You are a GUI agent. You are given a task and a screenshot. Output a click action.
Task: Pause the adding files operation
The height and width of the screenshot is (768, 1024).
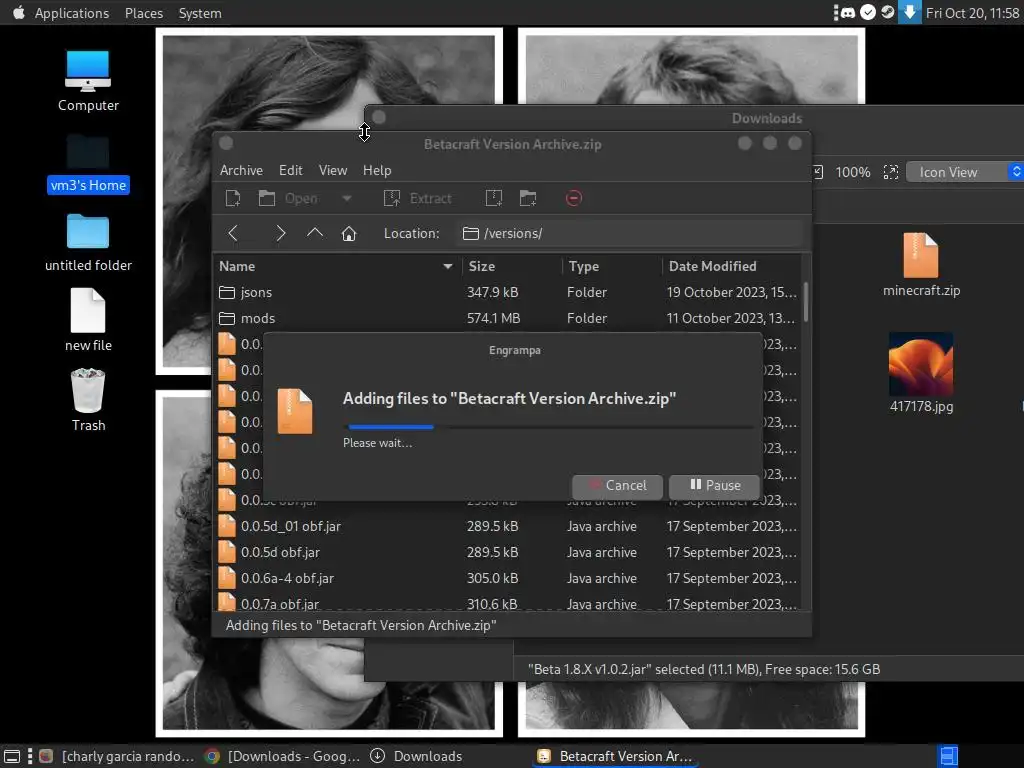[x=715, y=486]
